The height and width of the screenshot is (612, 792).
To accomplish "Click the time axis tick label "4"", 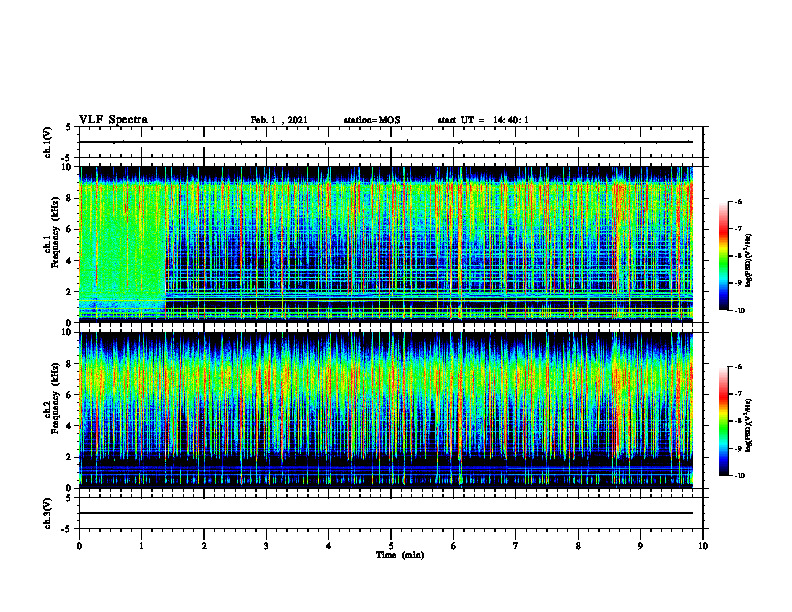I will (329, 546).
